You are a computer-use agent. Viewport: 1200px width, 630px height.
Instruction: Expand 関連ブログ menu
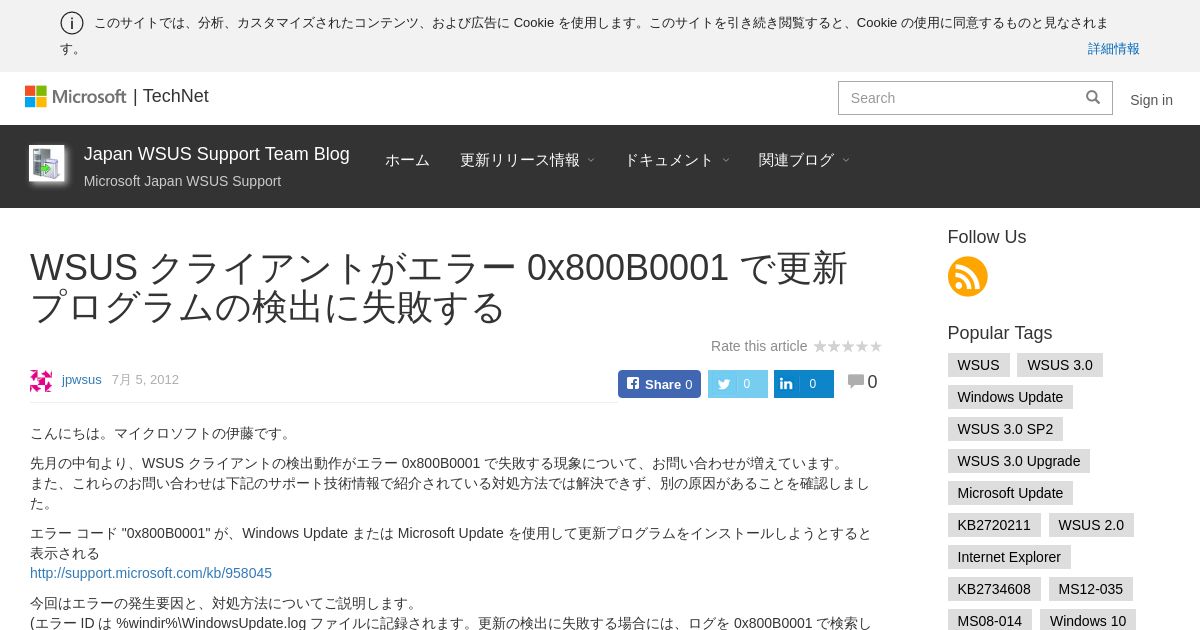point(804,160)
